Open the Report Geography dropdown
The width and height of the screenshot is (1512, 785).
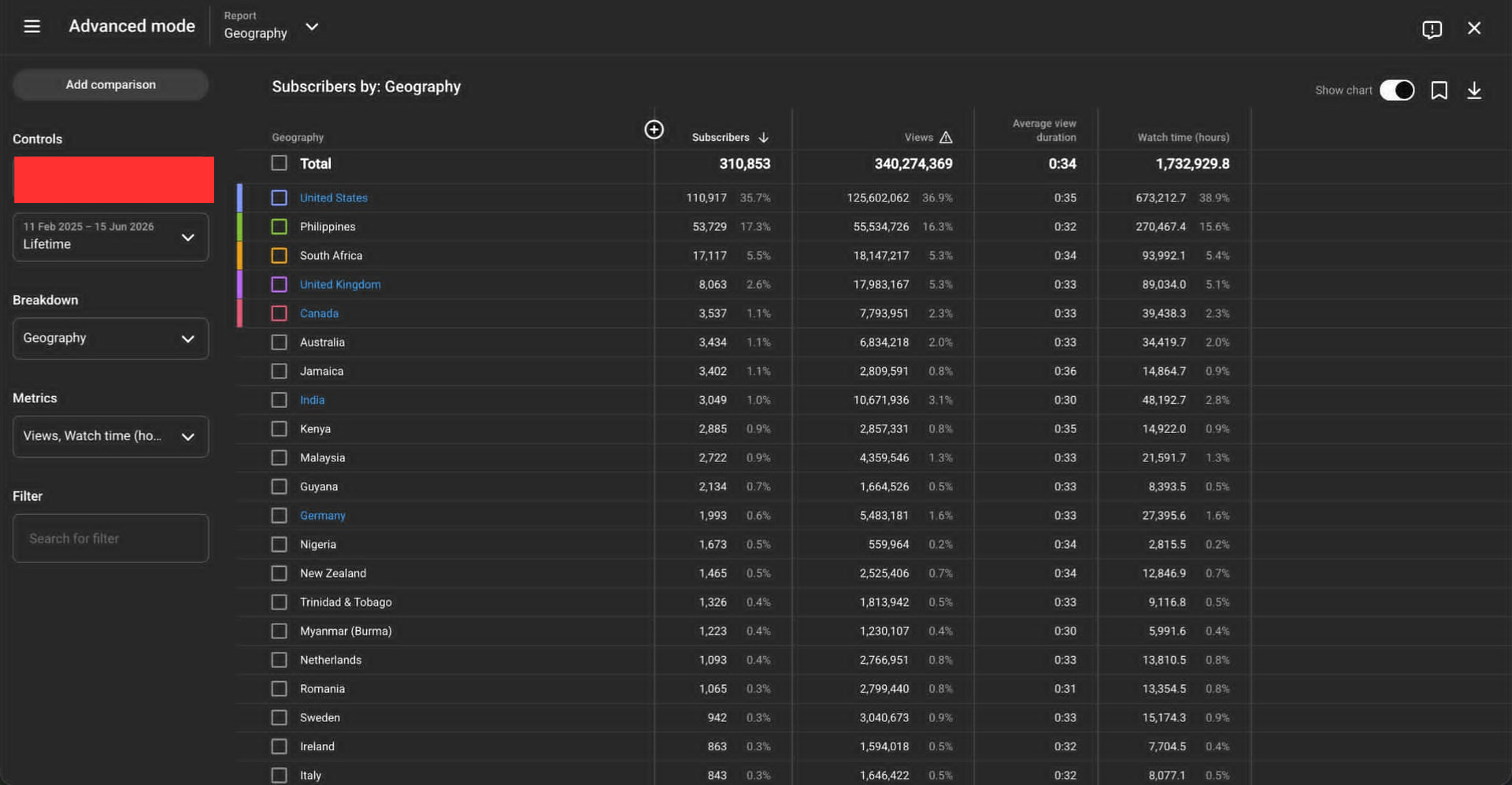(x=271, y=26)
